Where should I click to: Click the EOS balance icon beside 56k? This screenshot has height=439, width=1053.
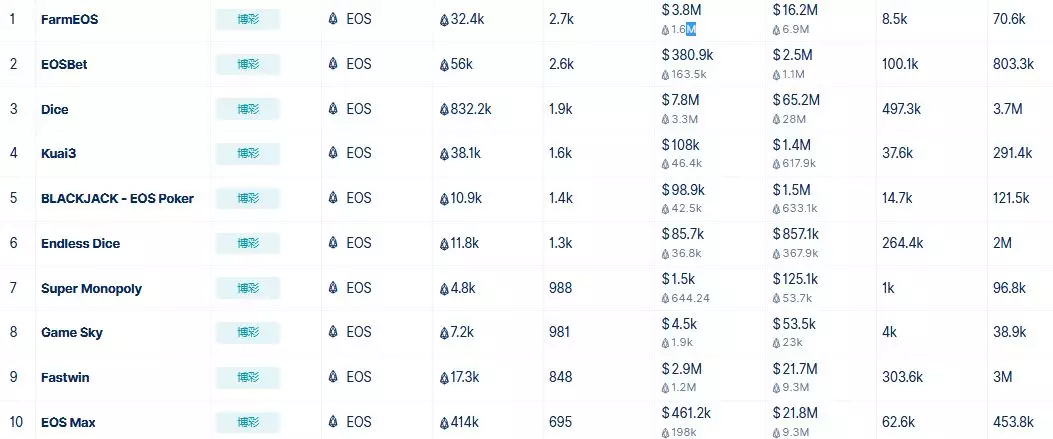coord(444,64)
